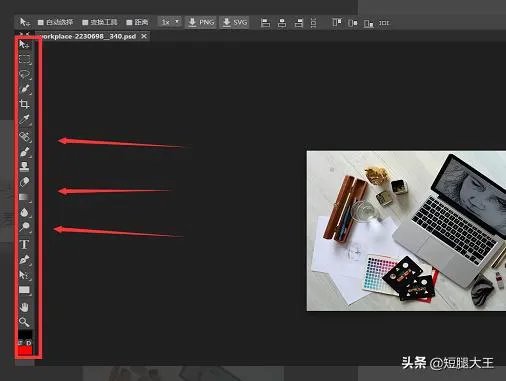
Task: Click the swap colors icon above red swatch
Action: point(21,343)
